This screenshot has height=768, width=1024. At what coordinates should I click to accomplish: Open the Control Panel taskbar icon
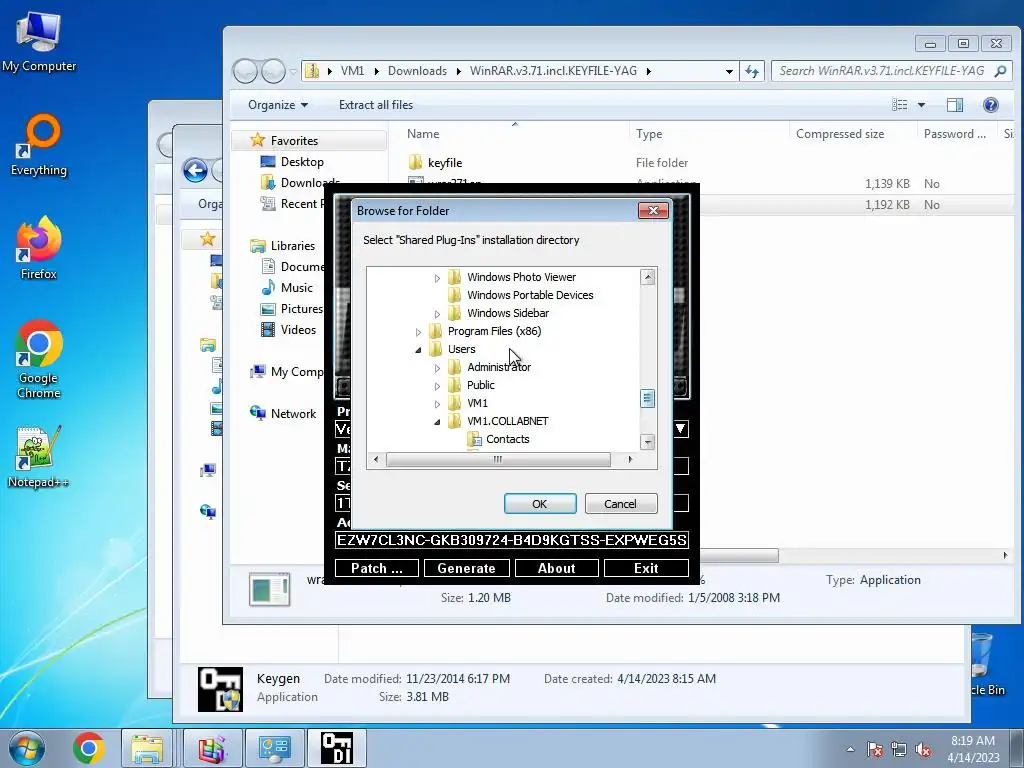[274, 748]
